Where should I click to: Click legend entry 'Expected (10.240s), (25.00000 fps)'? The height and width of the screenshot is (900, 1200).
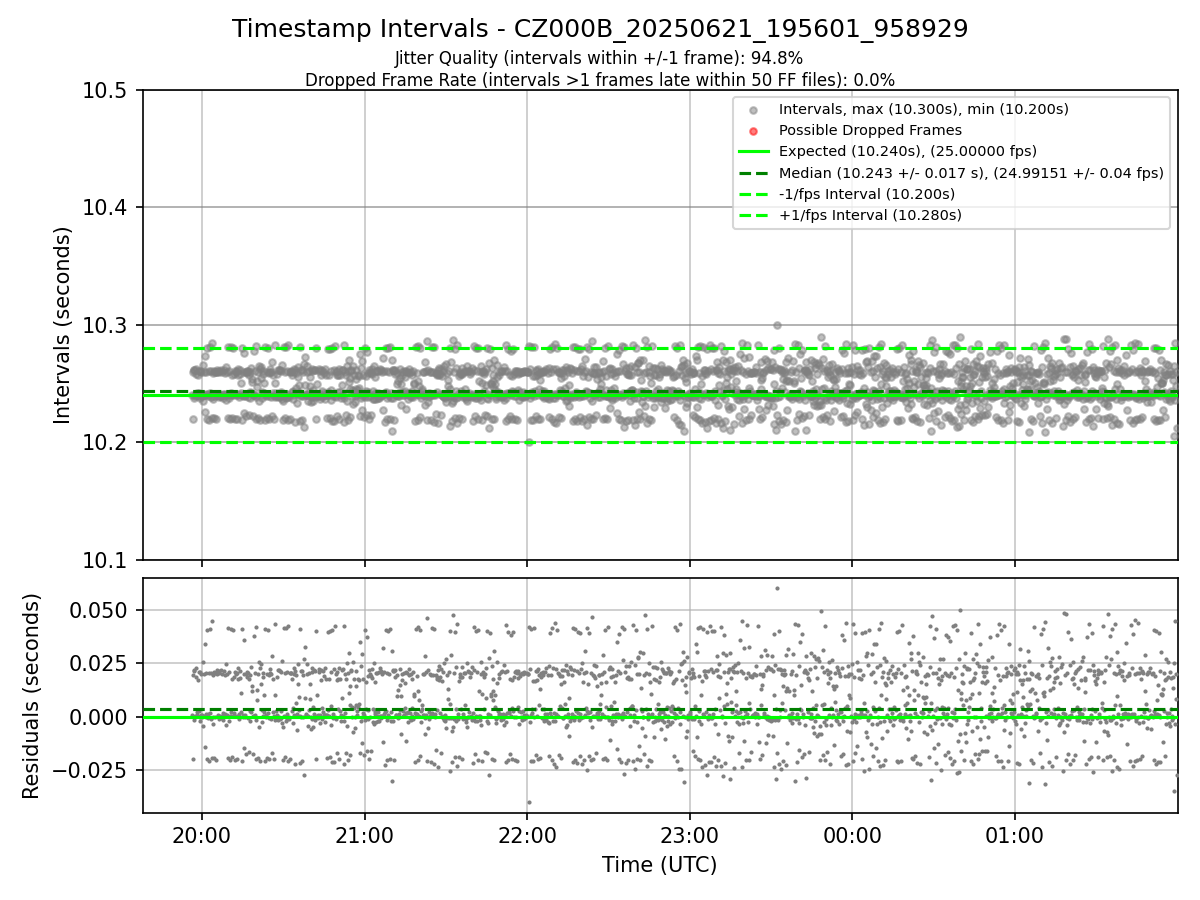[x=908, y=151]
